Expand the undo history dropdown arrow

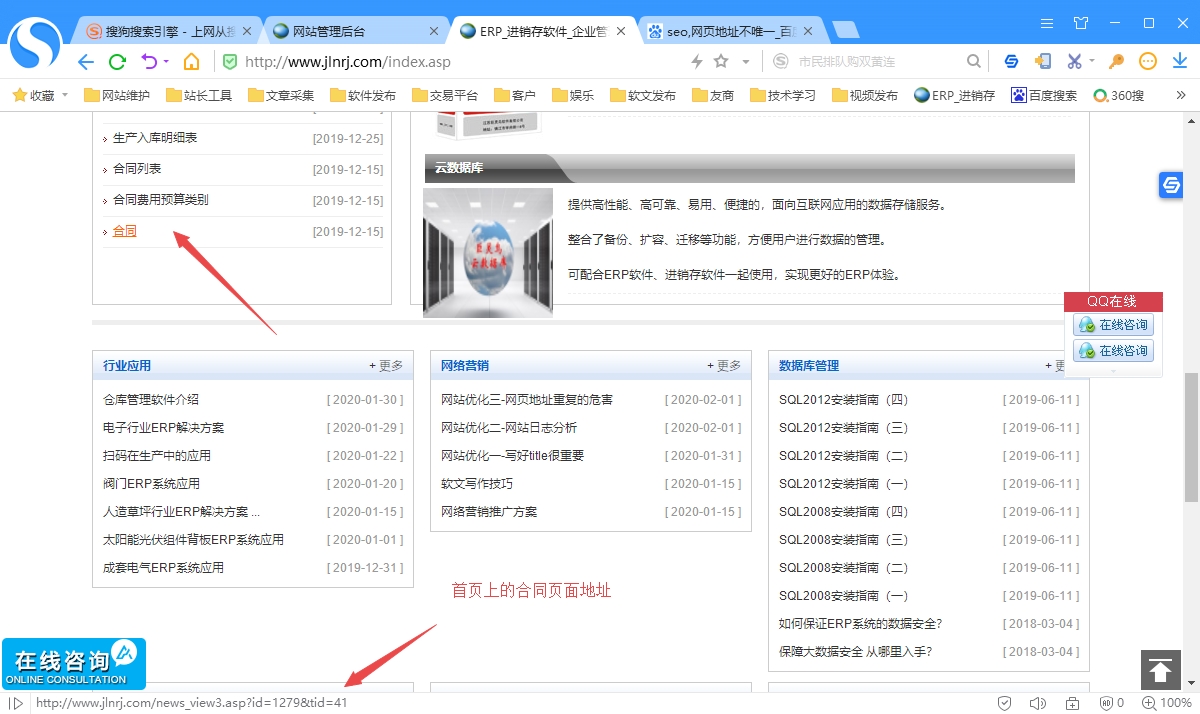point(165,62)
